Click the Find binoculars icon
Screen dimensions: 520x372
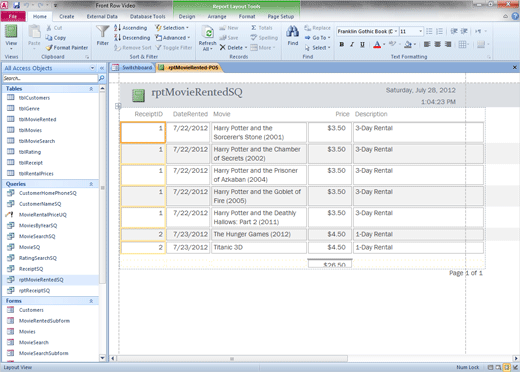(x=293, y=32)
